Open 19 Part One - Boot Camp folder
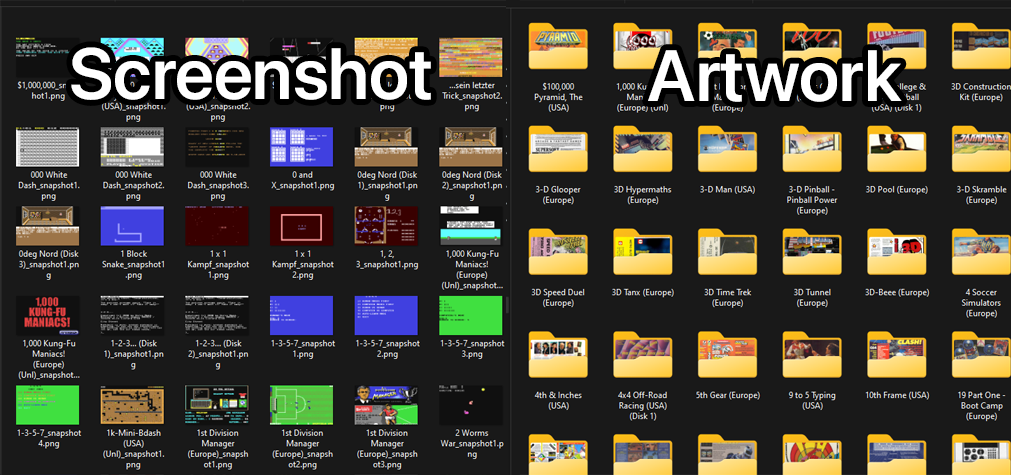The height and width of the screenshot is (475, 1011). point(981,354)
